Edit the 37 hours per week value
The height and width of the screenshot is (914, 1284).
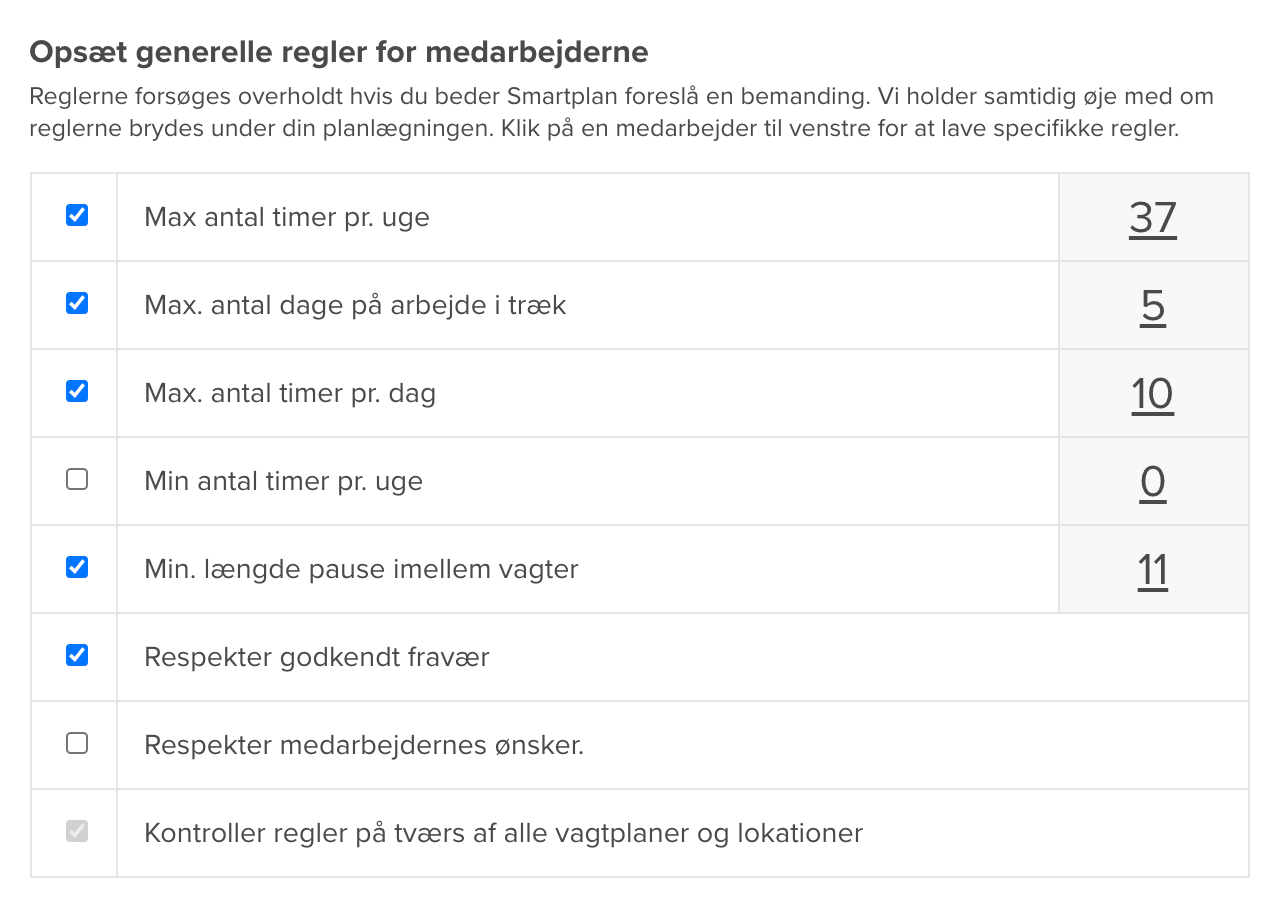1153,218
